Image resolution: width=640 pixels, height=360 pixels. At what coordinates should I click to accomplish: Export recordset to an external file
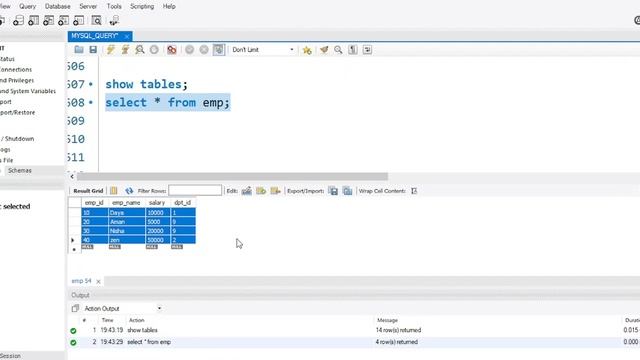[x=333, y=191]
